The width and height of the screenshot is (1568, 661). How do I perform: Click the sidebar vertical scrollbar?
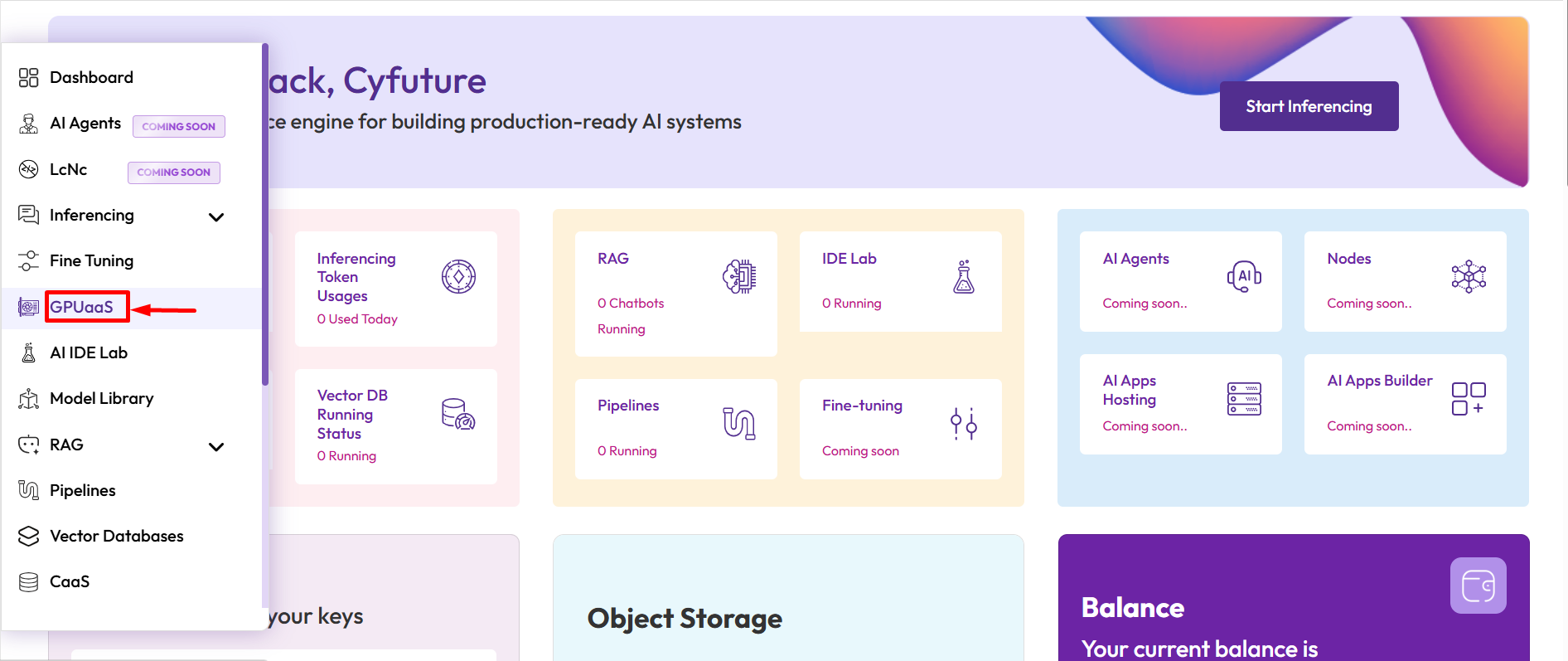pos(265,216)
